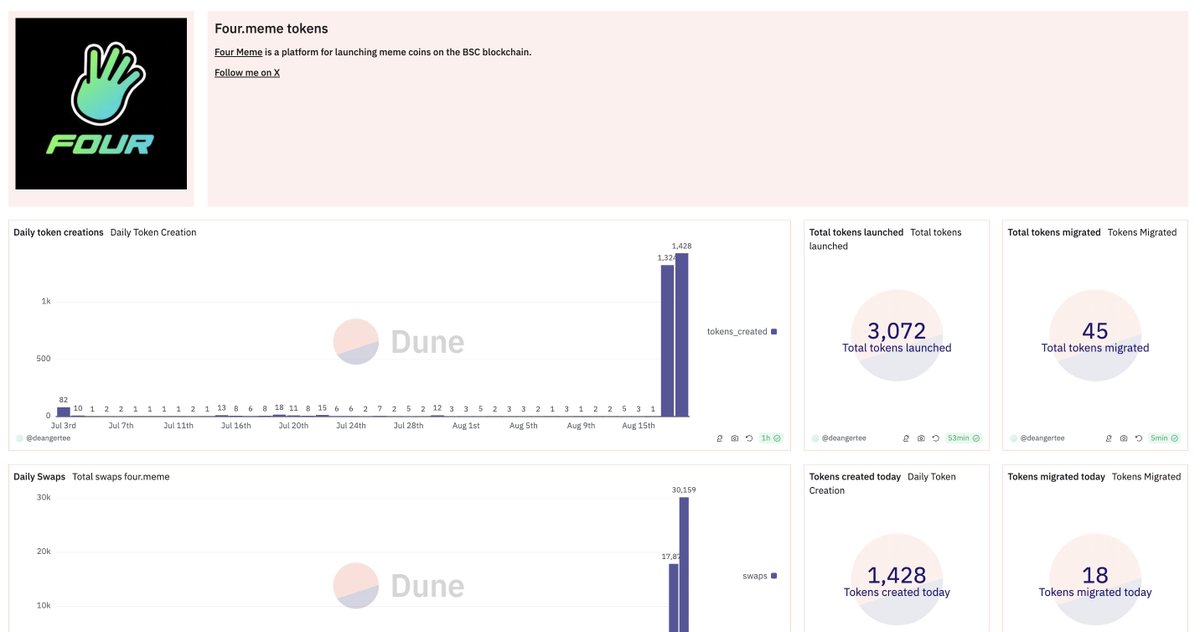The width and height of the screenshot is (1200, 632).
Task: Toggle the tokens_created legend entry
Action: [x=742, y=331]
